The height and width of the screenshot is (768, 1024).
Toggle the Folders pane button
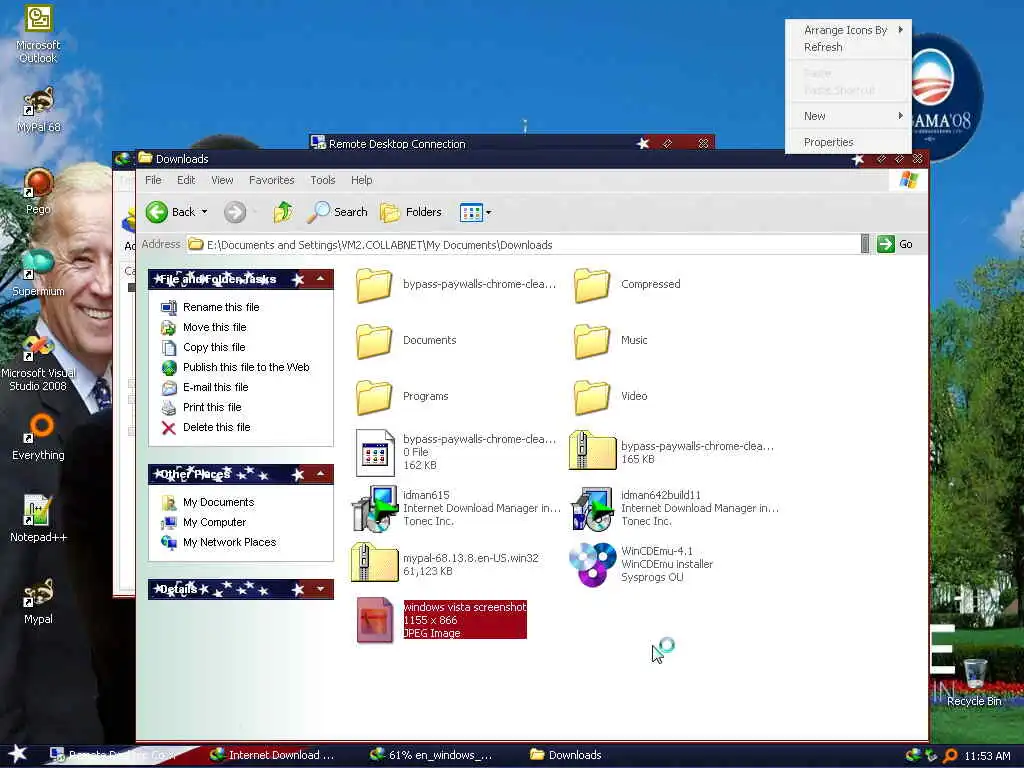tap(411, 212)
